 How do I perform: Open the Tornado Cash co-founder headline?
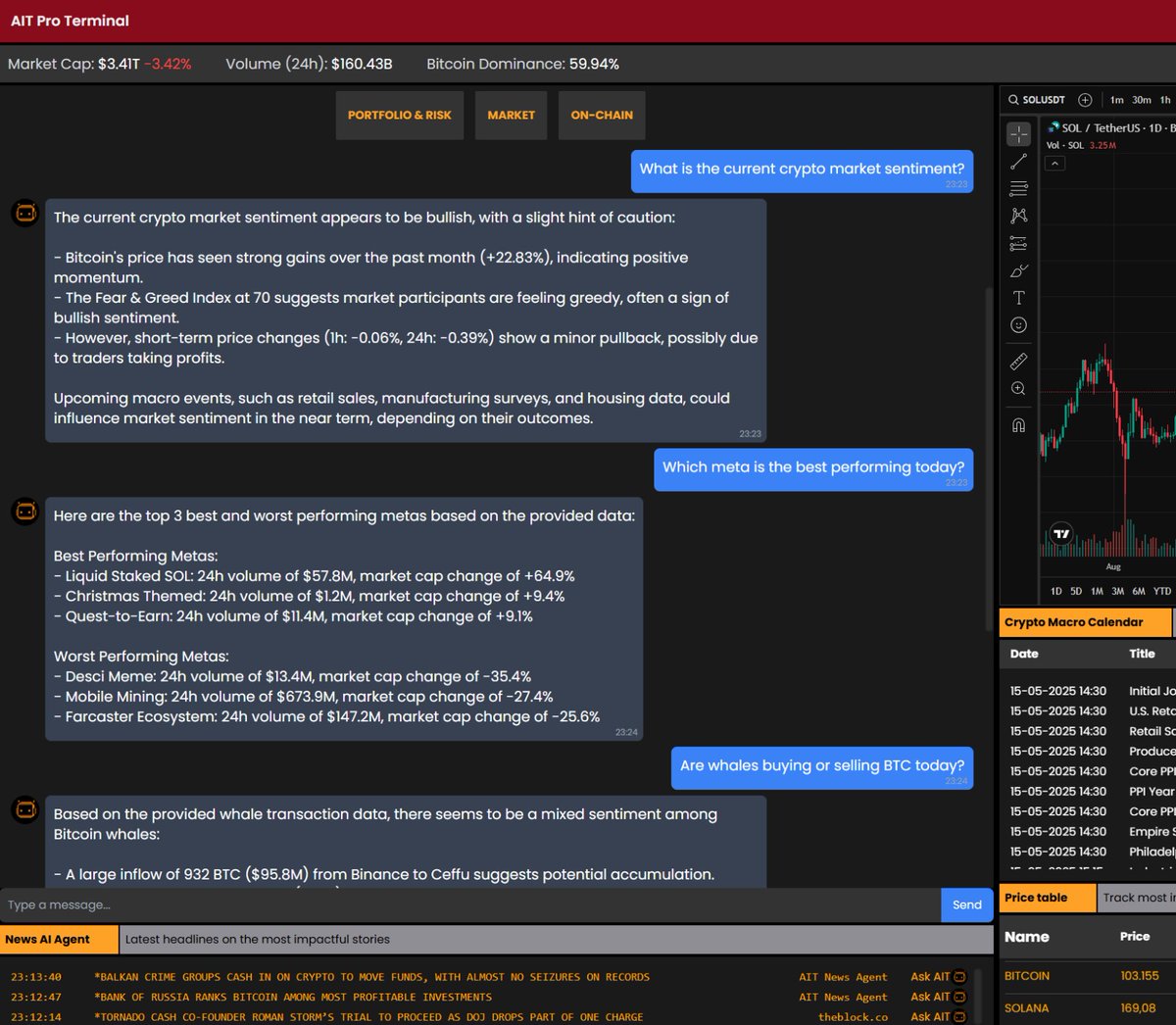tap(368, 1017)
